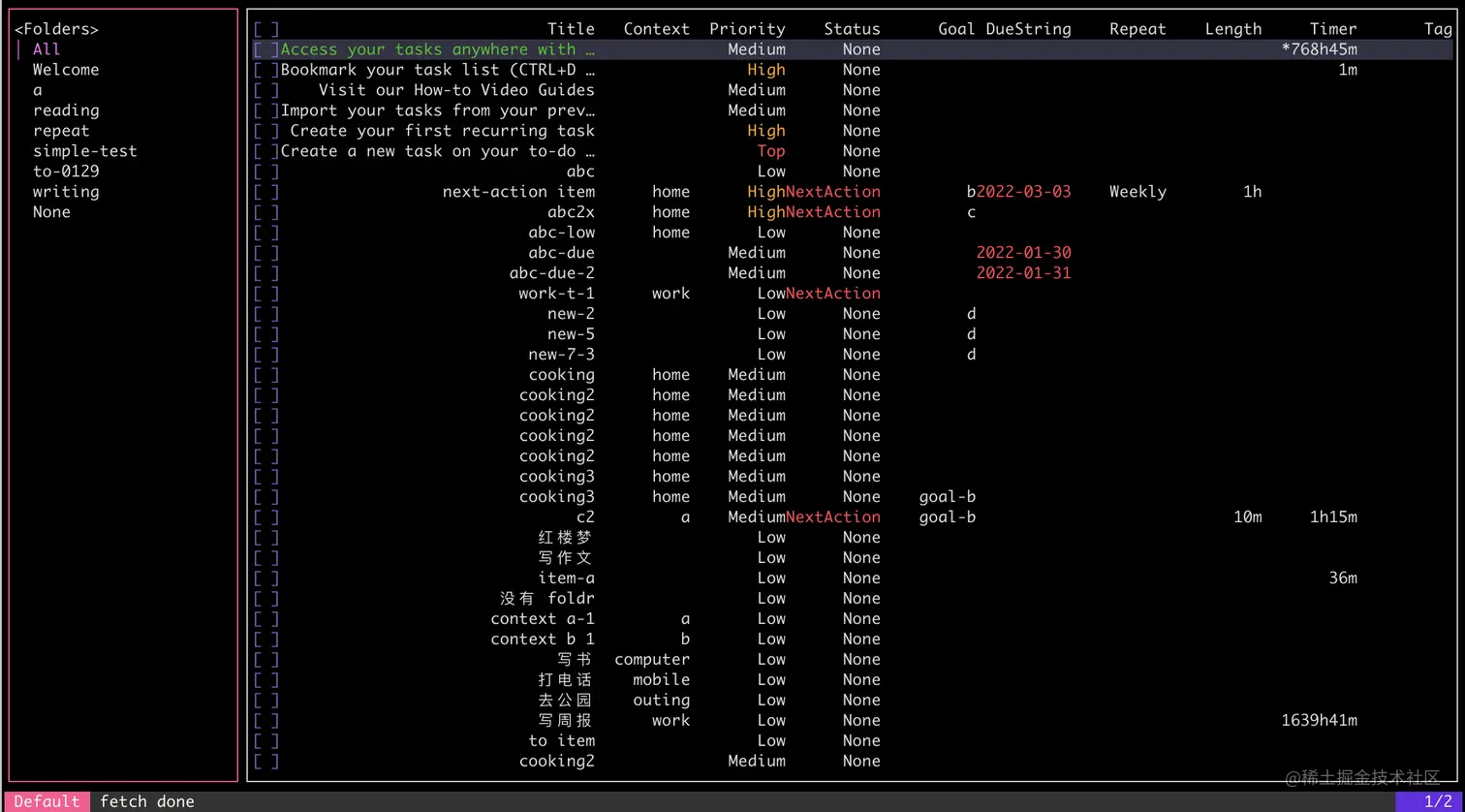Click the 36m timer value

coord(1343,578)
